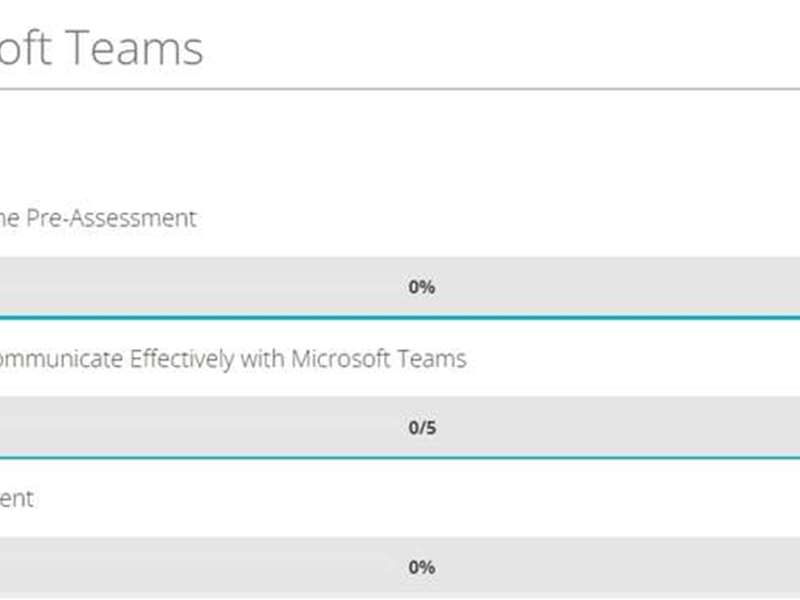Click "Microsoft Teams" in the module title
The height and width of the screenshot is (600, 800).
(378, 358)
